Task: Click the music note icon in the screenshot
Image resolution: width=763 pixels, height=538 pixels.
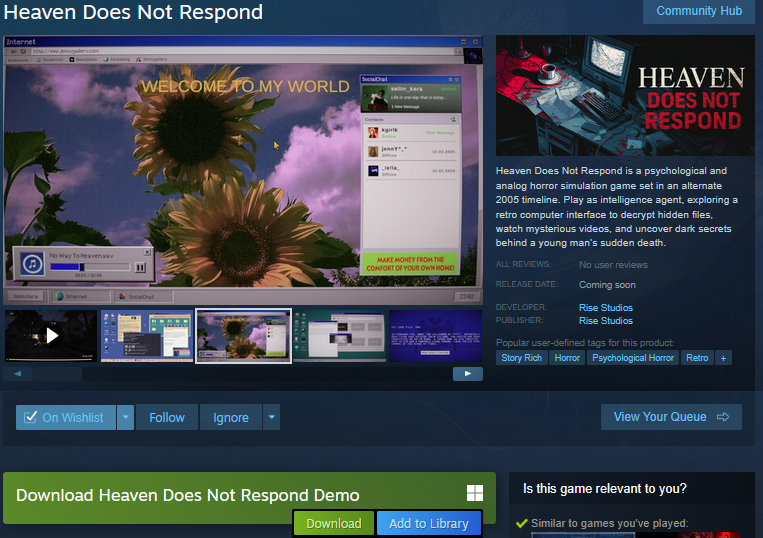Action: tap(32, 264)
